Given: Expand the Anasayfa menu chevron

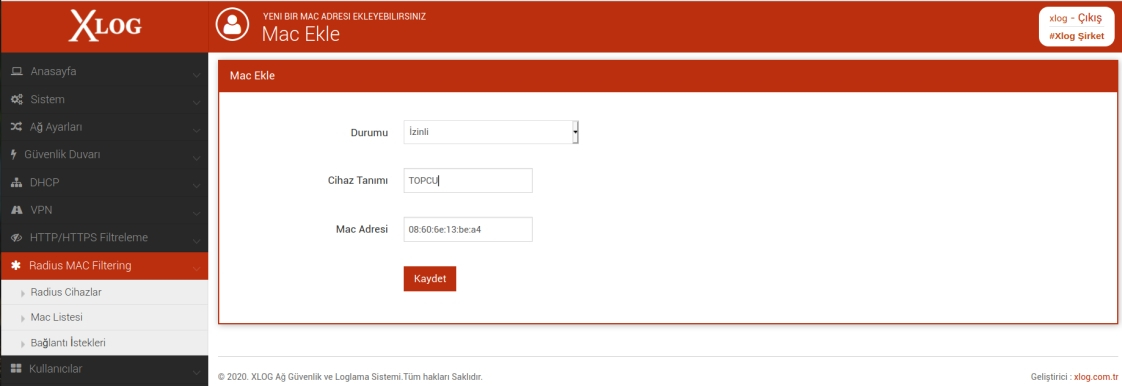Looking at the screenshot, I should pos(196,74).
